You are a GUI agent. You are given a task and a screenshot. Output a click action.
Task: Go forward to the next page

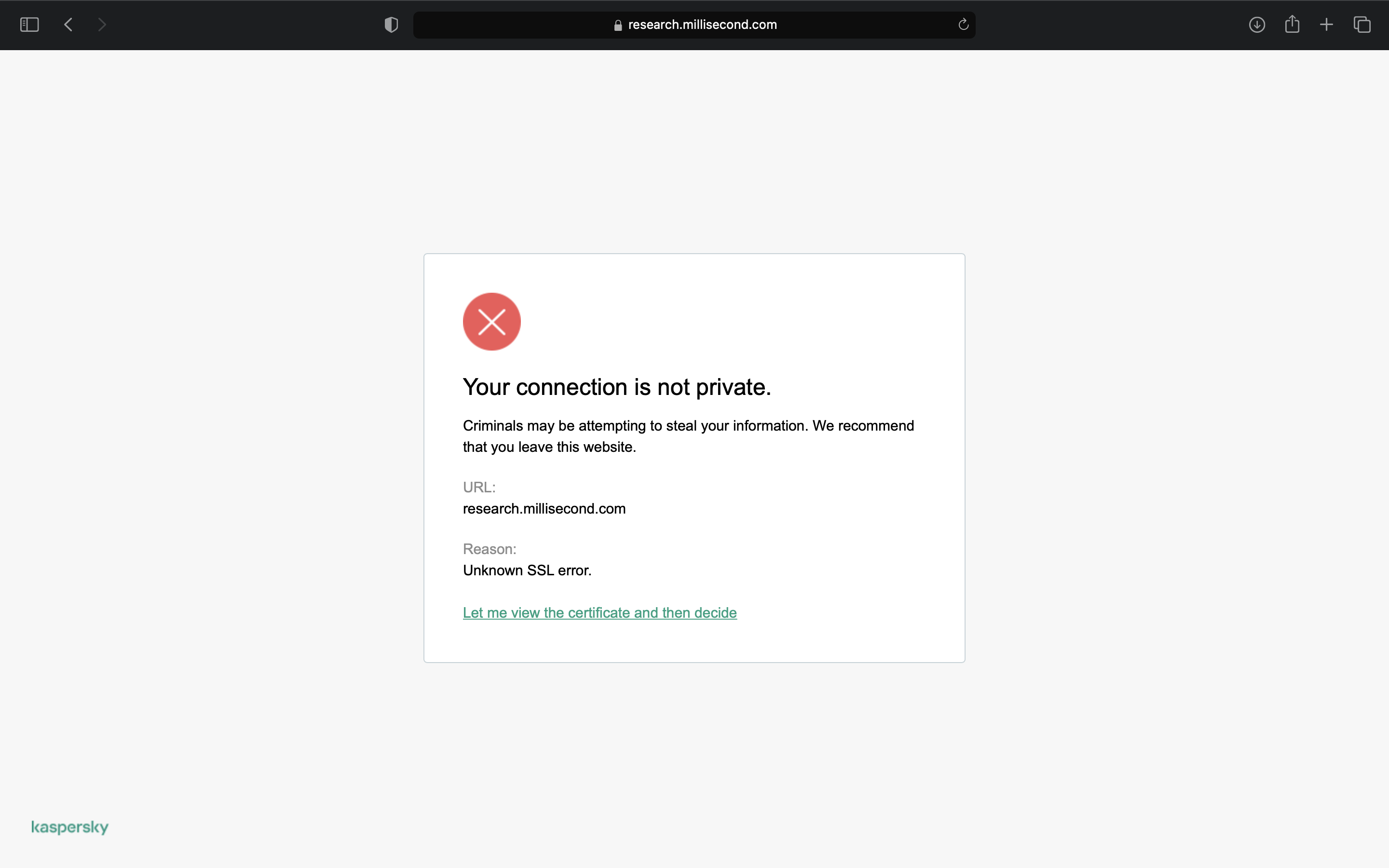click(102, 25)
